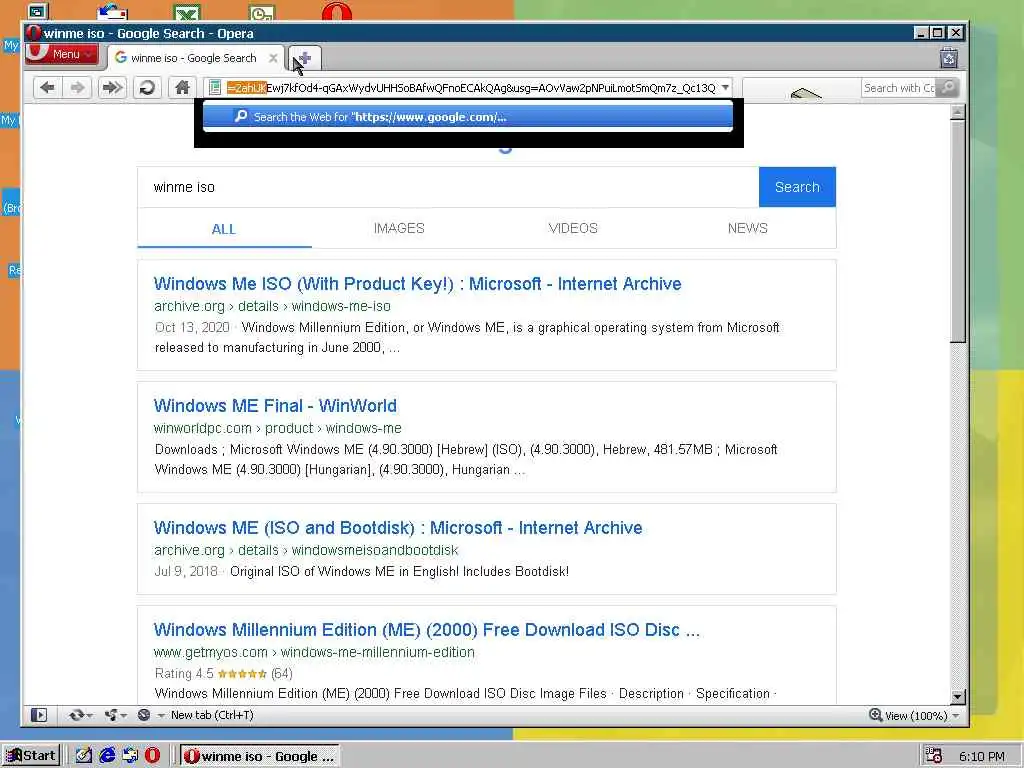Expand the View (100%) zoom dropdown arrow
1024x768 pixels.
click(x=955, y=716)
